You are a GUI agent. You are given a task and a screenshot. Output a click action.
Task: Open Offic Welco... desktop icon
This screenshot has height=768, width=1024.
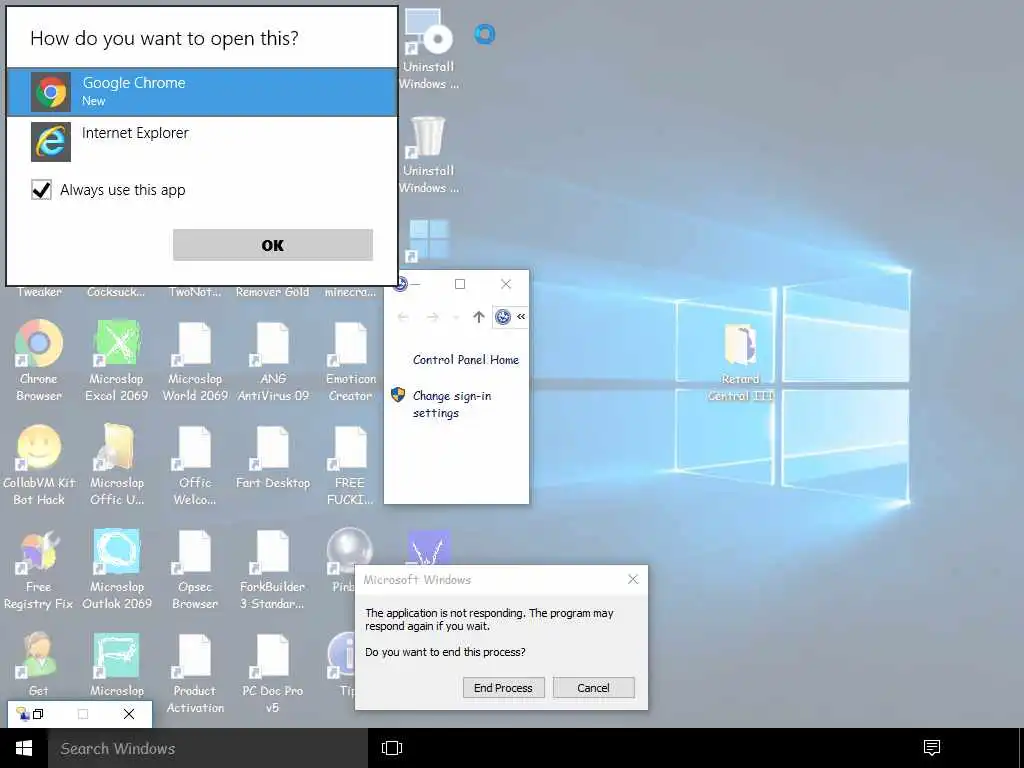(195, 464)
